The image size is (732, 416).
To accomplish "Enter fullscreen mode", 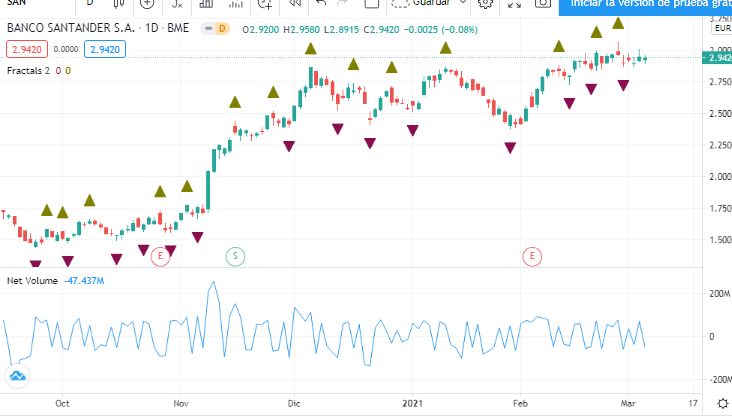I will (514, 4).
